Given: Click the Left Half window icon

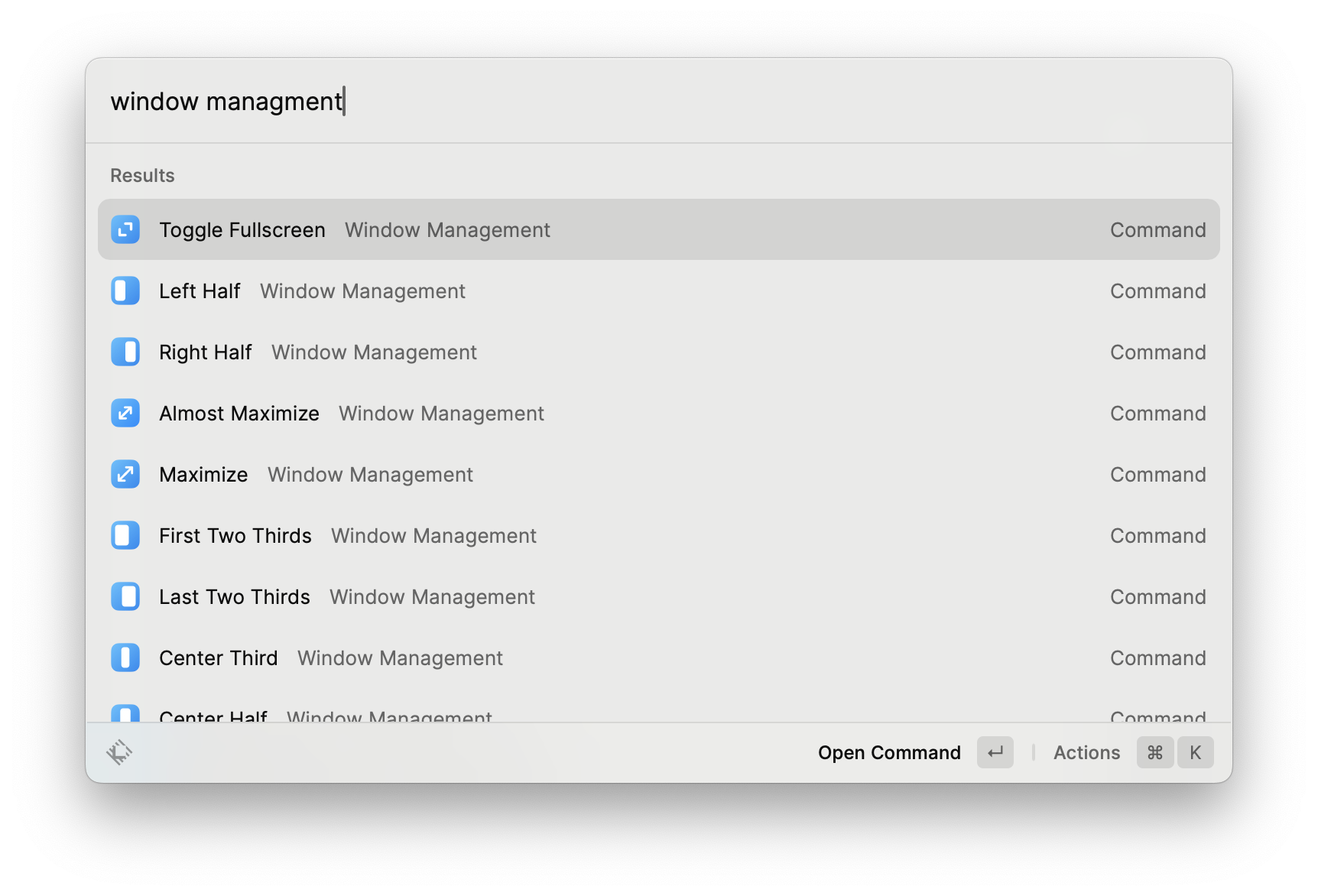Looking at the screenshot, I should 125,291.
